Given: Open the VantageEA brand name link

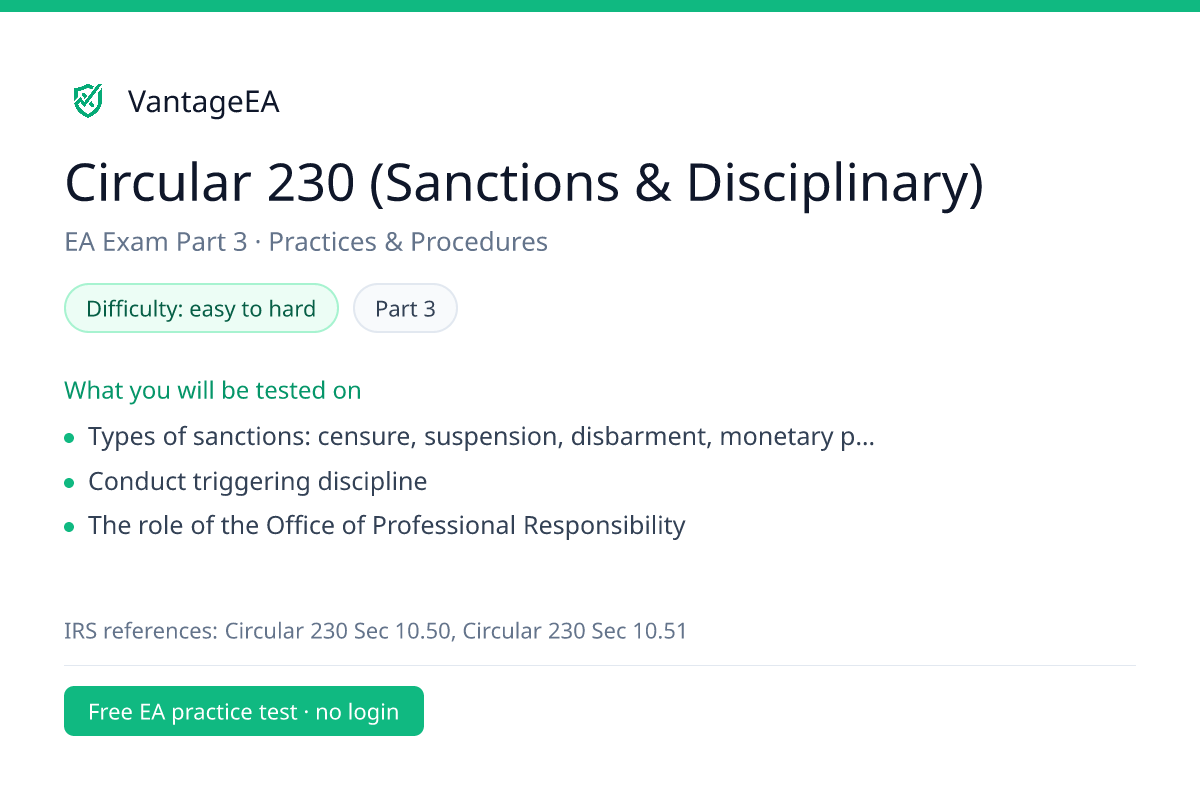Looking at the screenshot, I should pos(203,101).
